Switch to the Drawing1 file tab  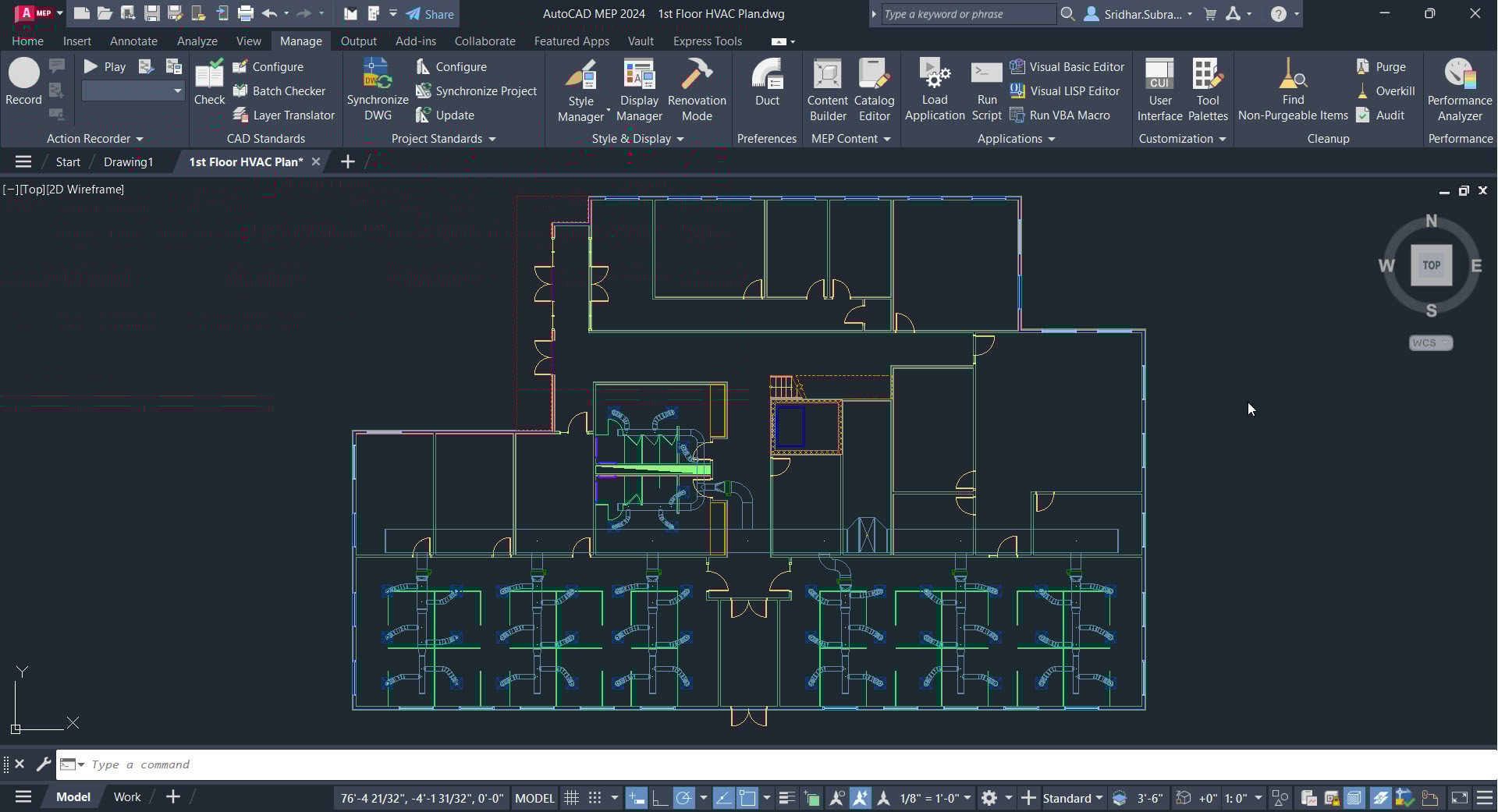tap(128, 161)
